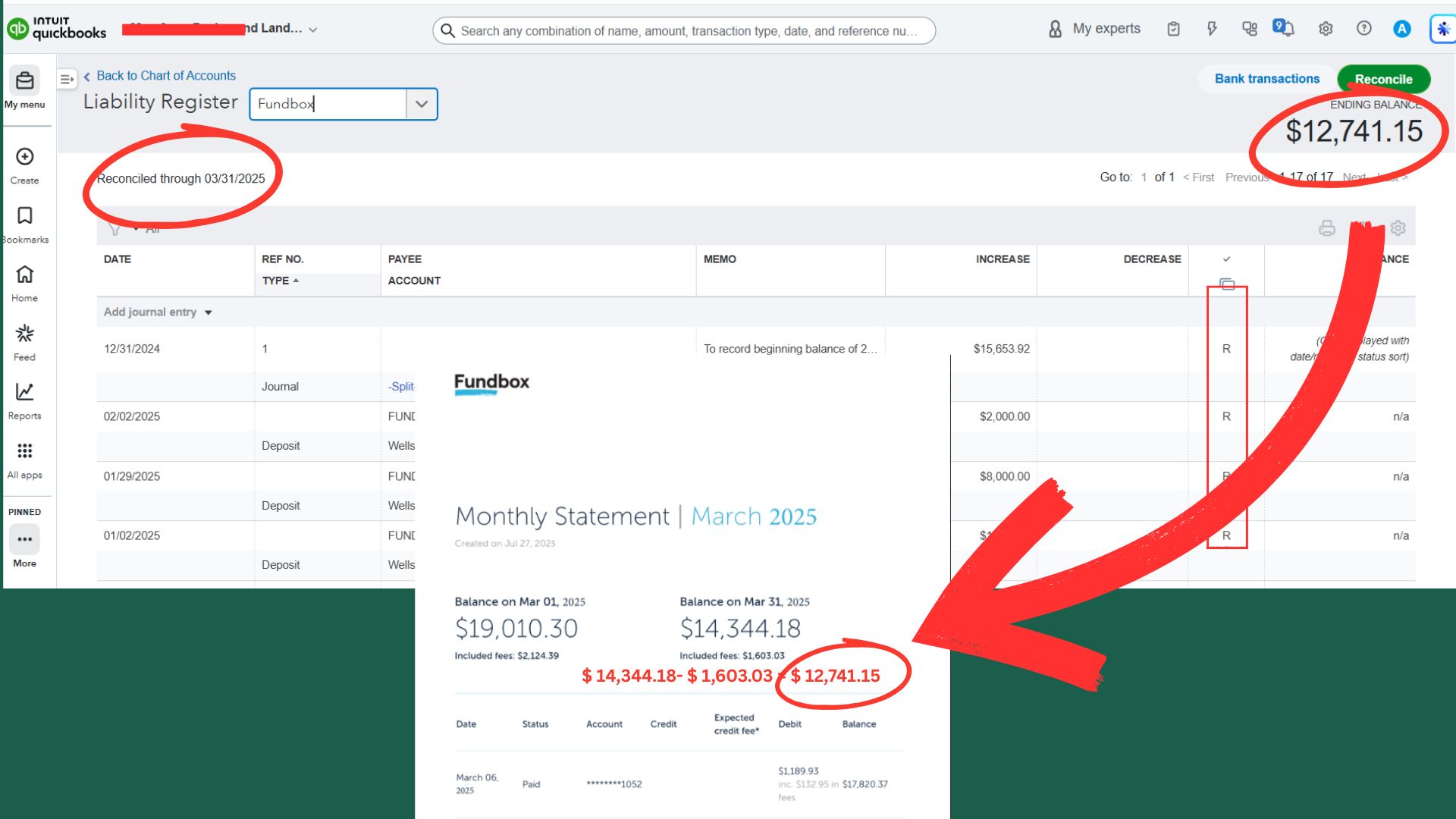Viewport: 1456px width, 819px height.
Task: Toggle reconcile status R on 02/02/2025 deposit
Action: tap(1226, 416)
